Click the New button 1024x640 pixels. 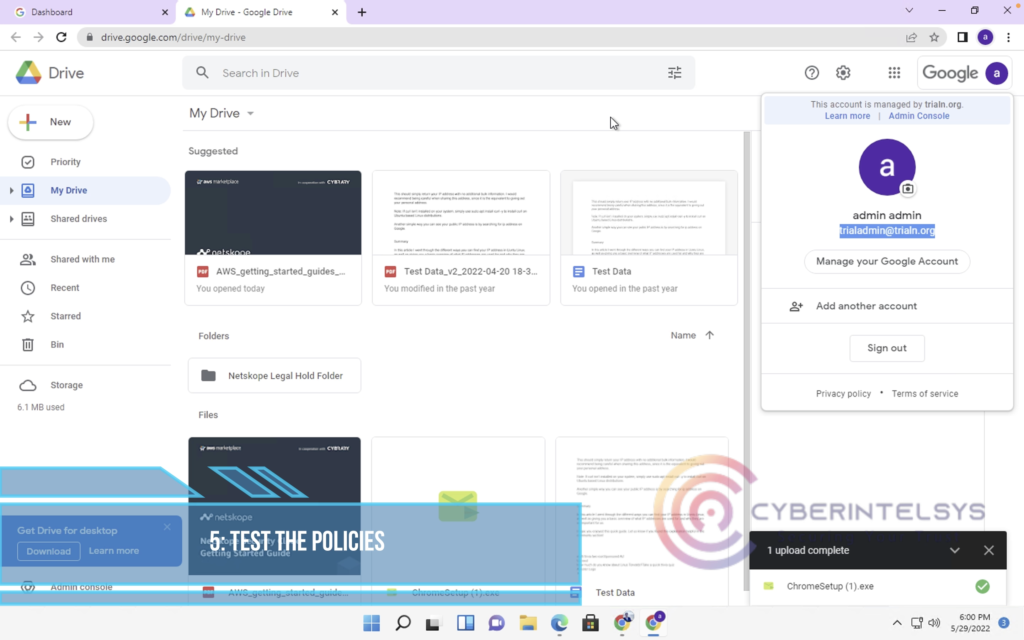(51, 122)
